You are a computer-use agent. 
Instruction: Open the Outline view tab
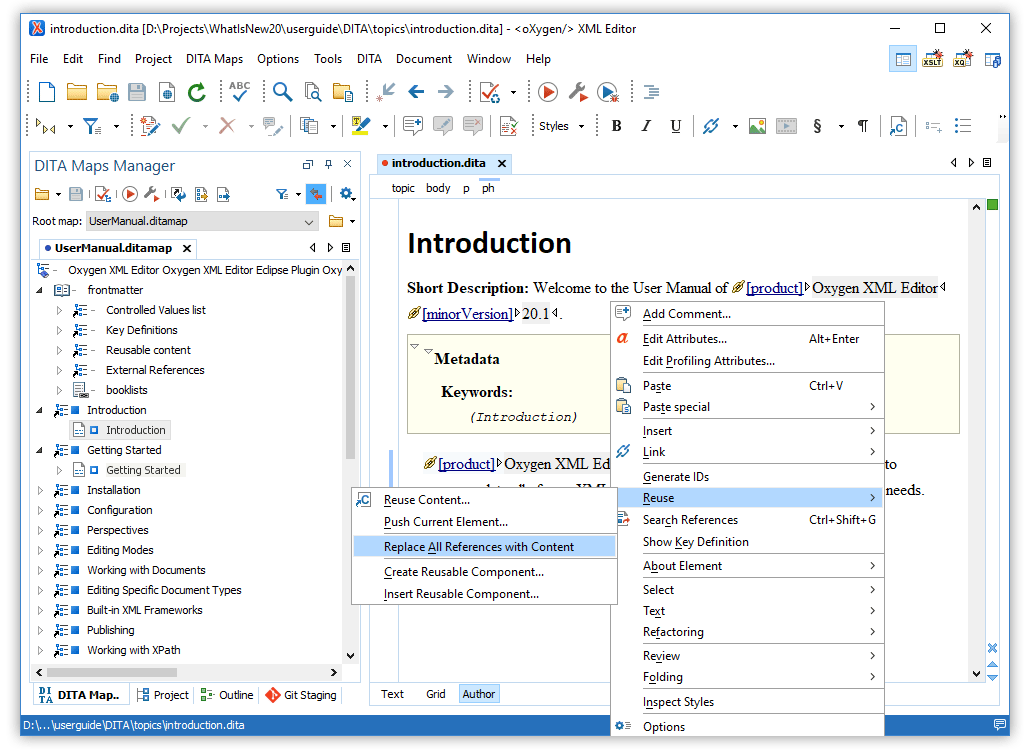(227, 695)
